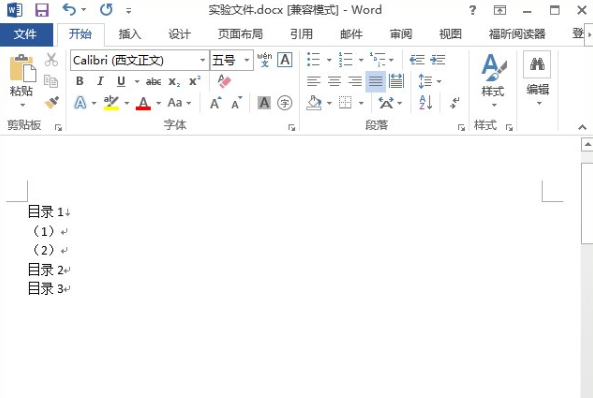Open Ribbon Display Options
593x398 pixels.
[x=500, y=10]
